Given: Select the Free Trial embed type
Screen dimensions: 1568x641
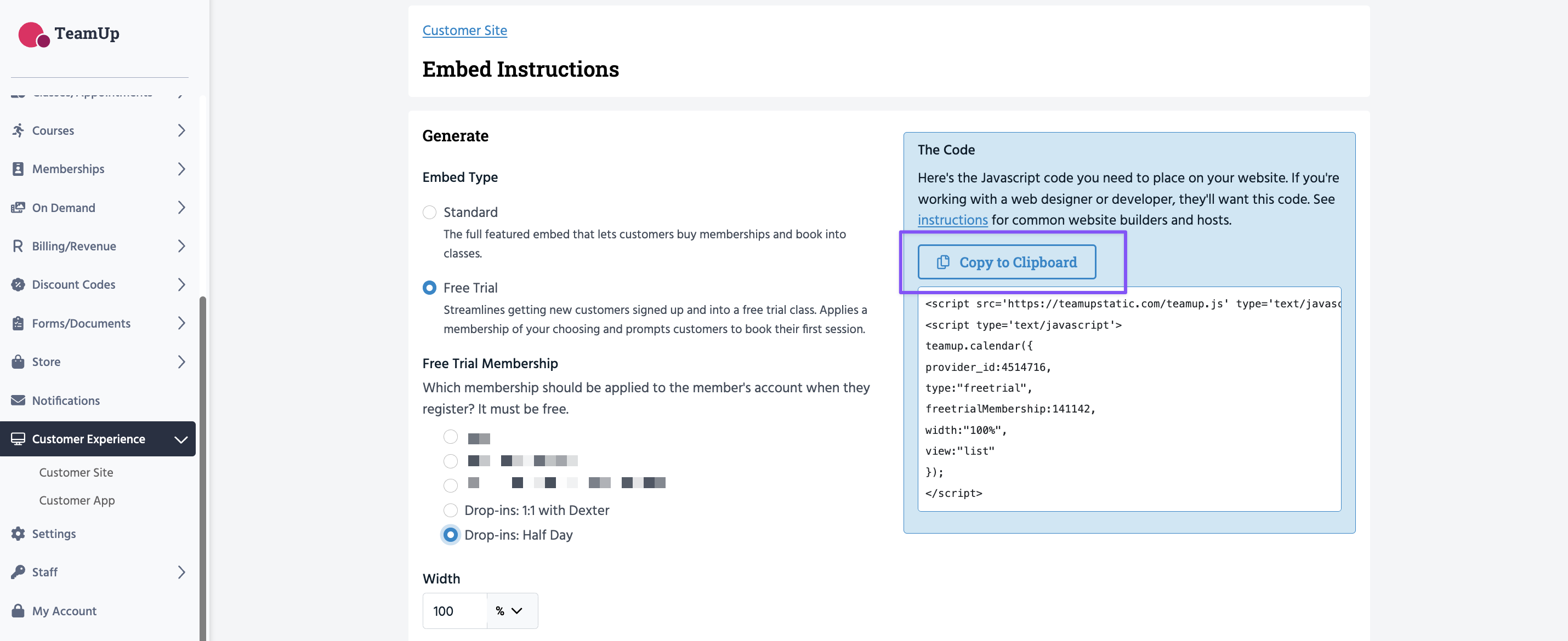Looking at the screenshot, I should (429, 288).
